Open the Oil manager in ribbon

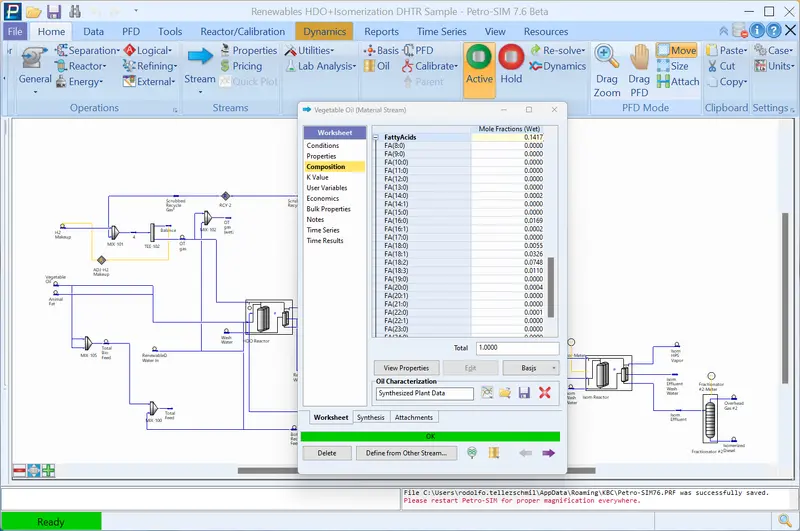coord(377,66)
